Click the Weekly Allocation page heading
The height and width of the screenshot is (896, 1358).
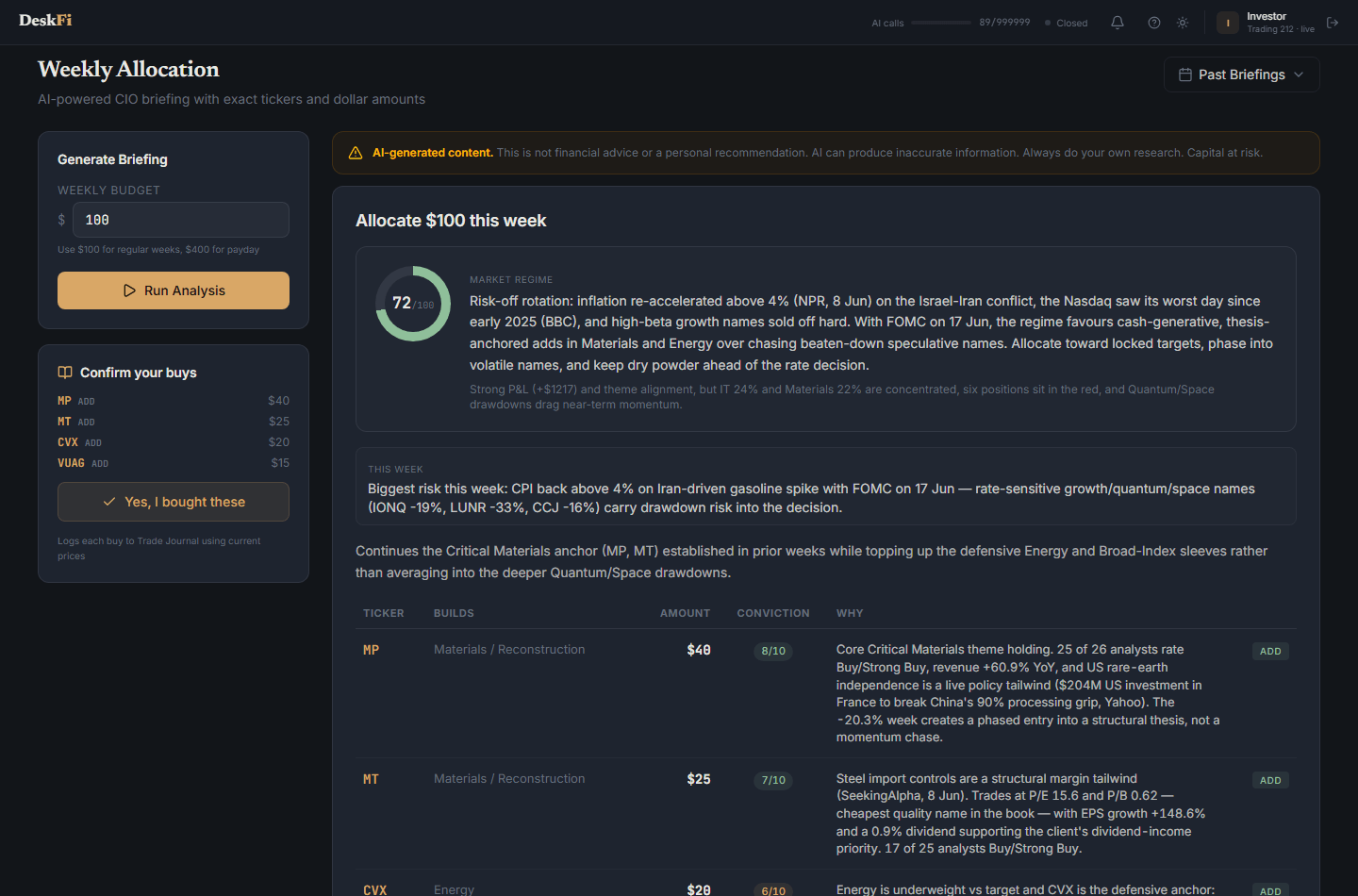tap(128, 69)
